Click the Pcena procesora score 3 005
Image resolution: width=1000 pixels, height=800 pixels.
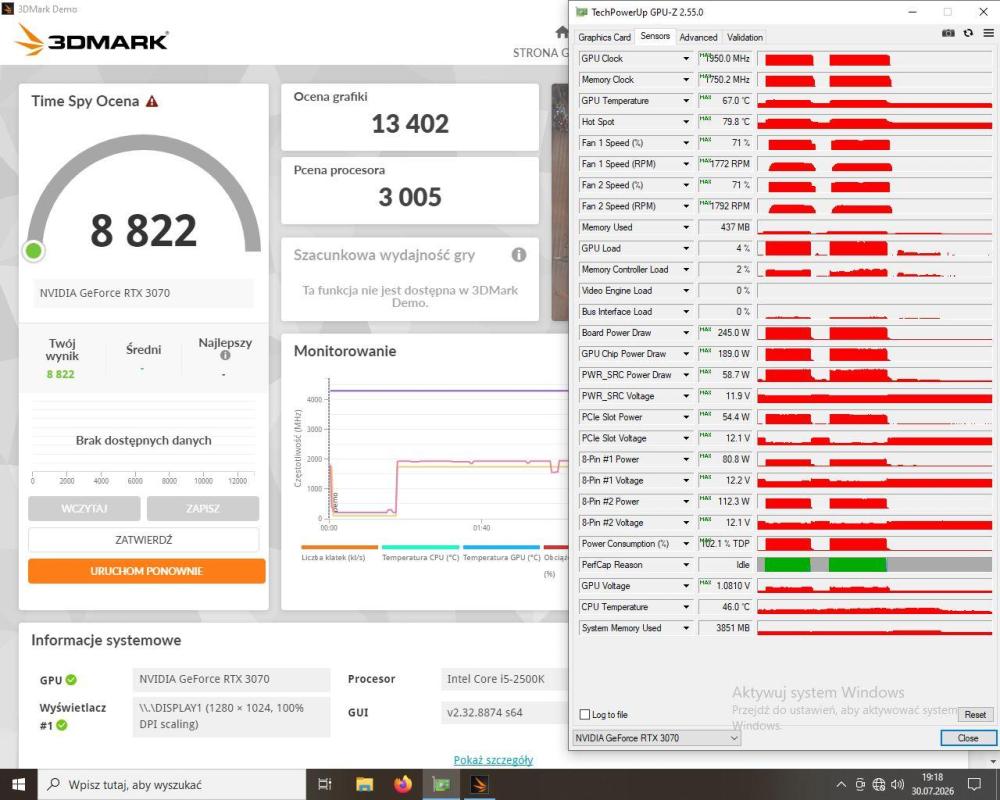(x=409, y=197)
